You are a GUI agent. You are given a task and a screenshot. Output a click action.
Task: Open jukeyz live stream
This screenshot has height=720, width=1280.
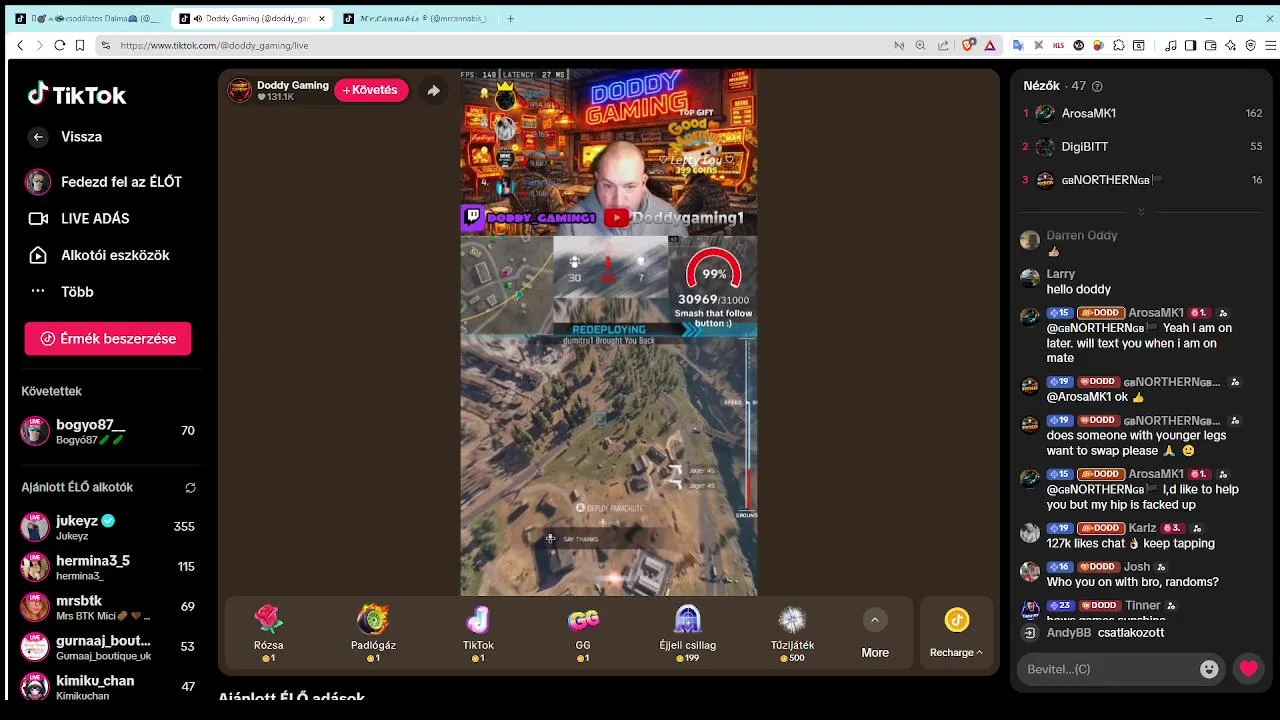(108, 527)
